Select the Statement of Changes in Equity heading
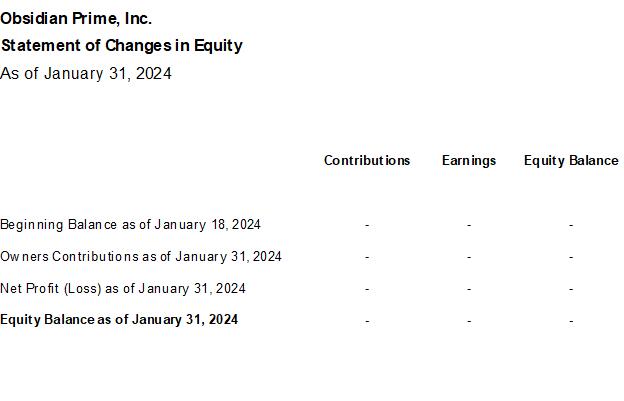The width and height of the screenshot is (624, 401). tap(121, 45)
